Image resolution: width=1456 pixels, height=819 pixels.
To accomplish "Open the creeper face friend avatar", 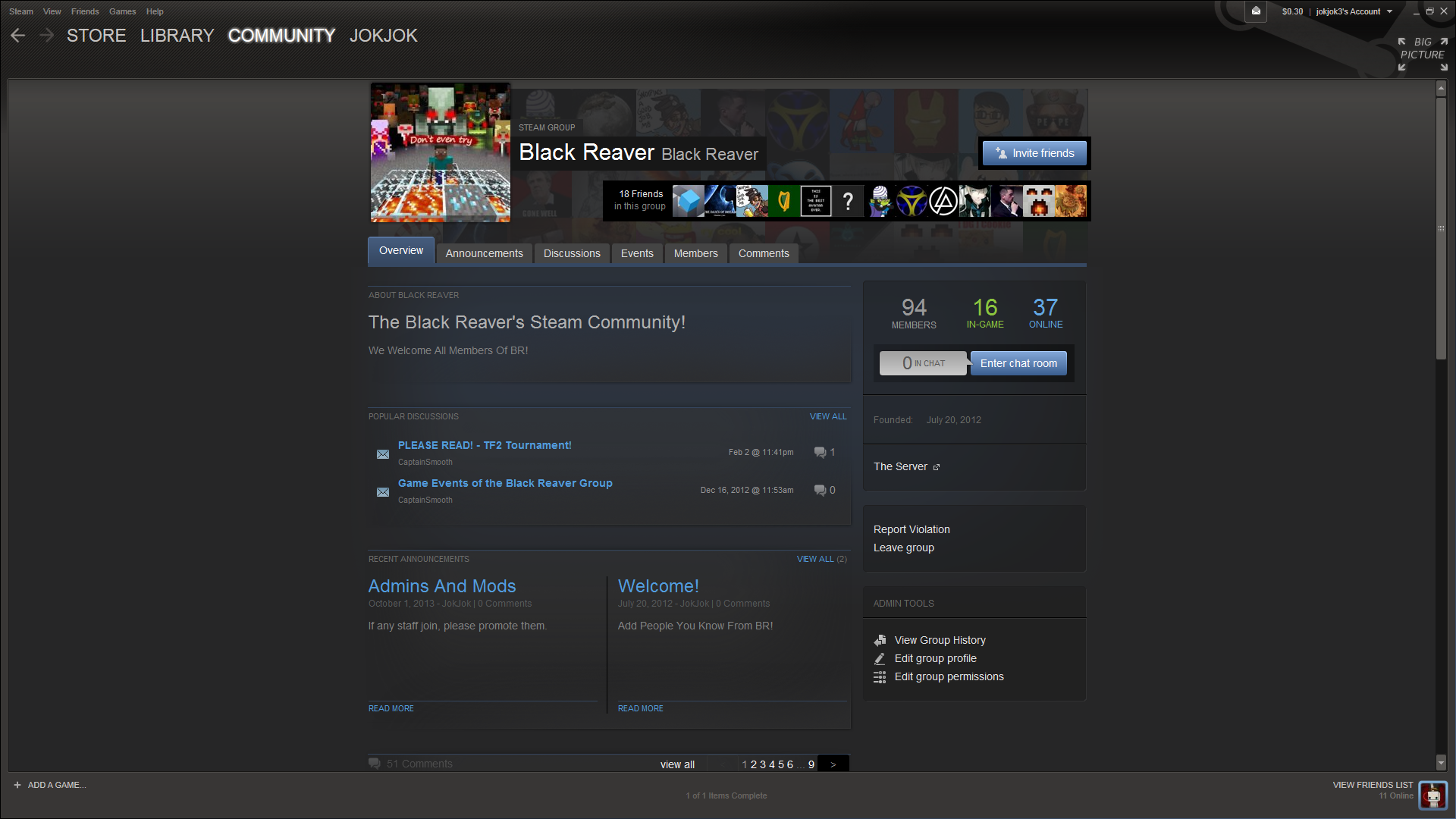I will pos(1039,201).
